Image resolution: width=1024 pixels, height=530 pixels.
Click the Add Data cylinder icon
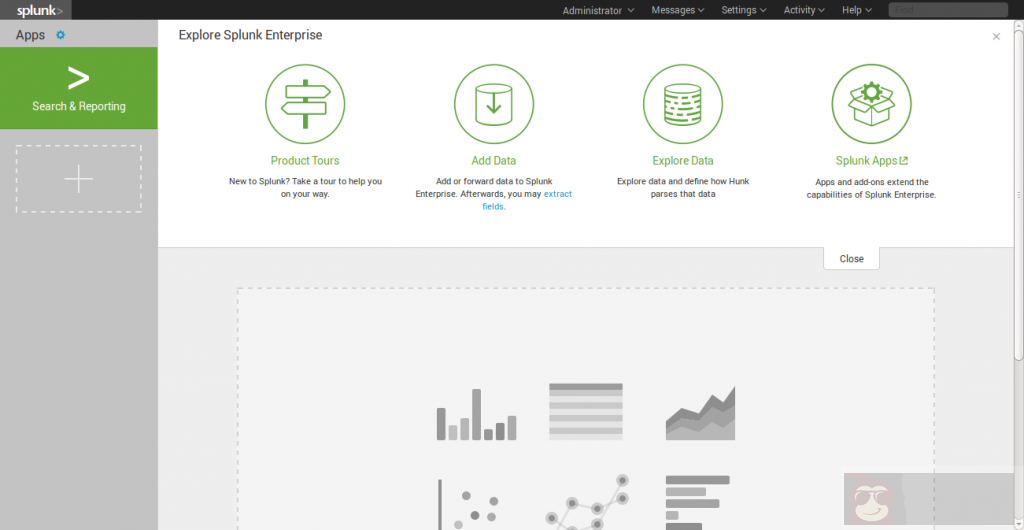pos(494,104)
